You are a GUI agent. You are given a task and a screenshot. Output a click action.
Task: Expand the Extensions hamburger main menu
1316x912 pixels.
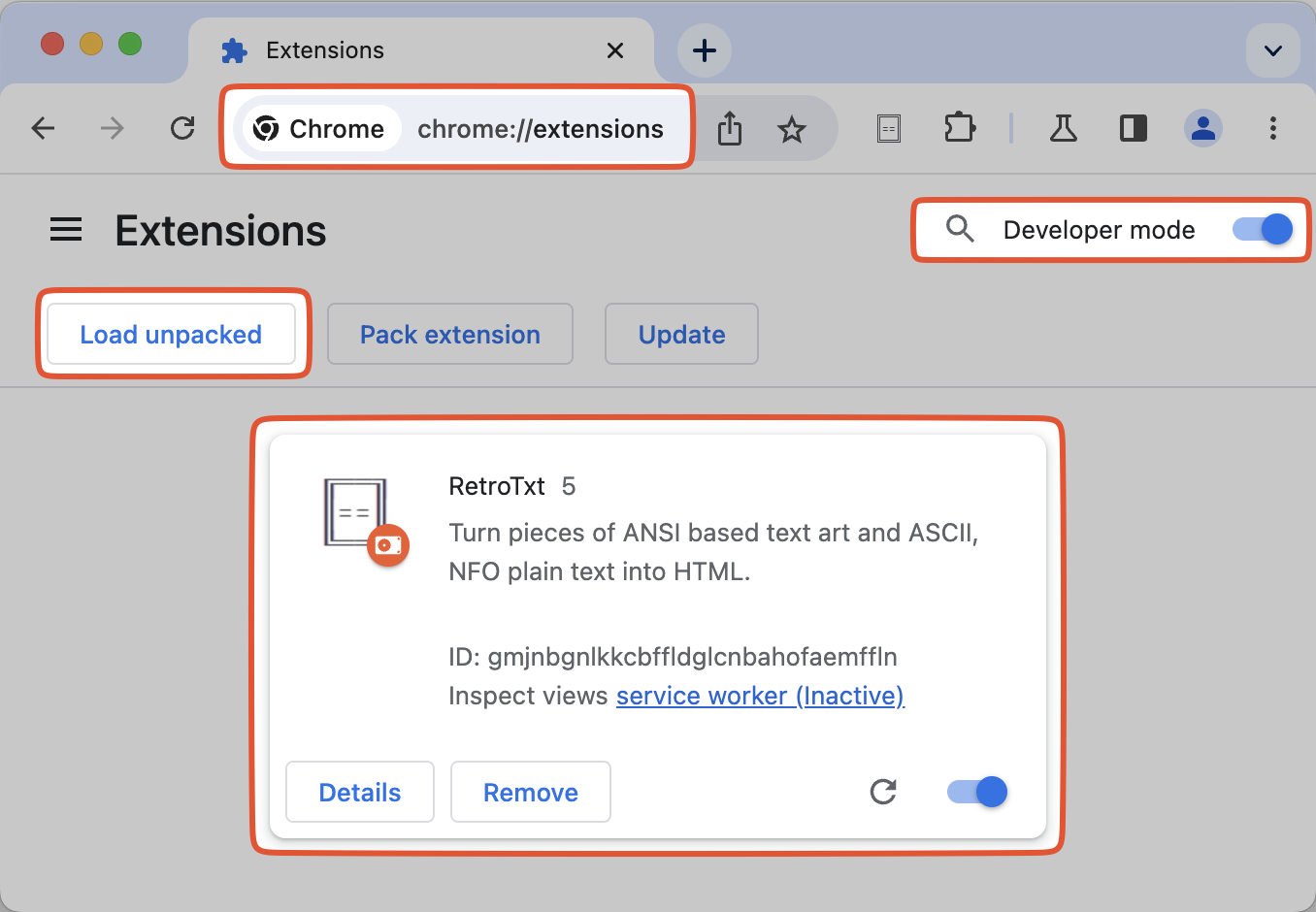pyautogui.click(x=66, y=230)
